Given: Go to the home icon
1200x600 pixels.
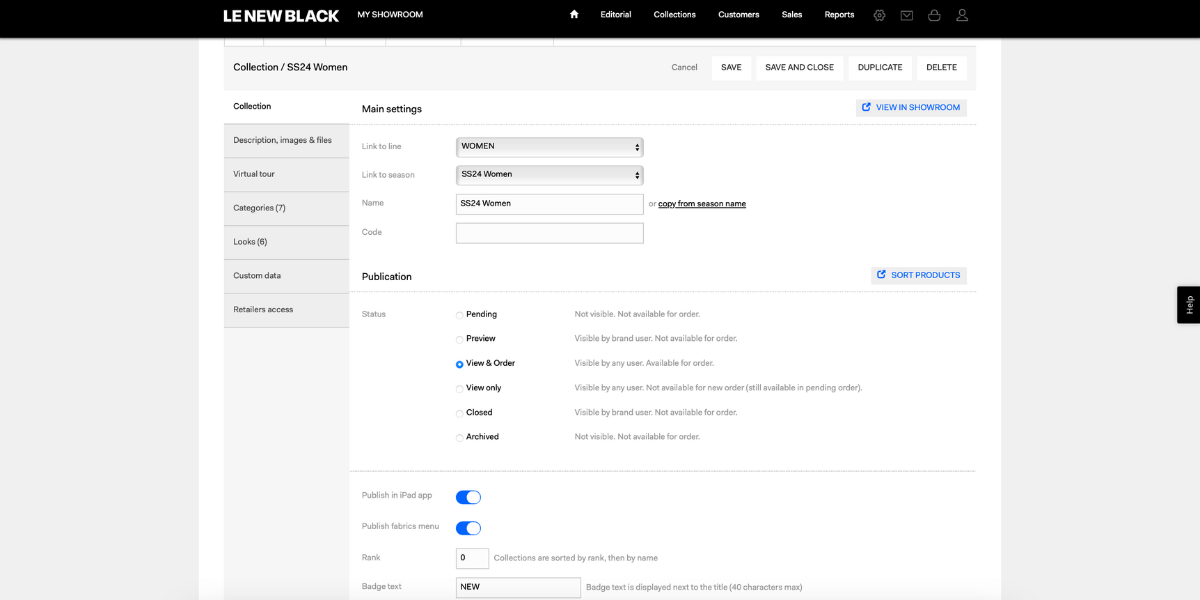Looking at the screenshot, I should tap(574, 15).
